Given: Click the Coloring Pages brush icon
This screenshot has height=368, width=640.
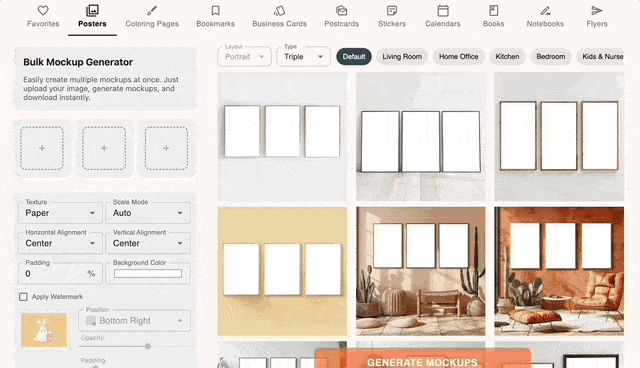Looking at the screenshot, I should coord(152,11).
